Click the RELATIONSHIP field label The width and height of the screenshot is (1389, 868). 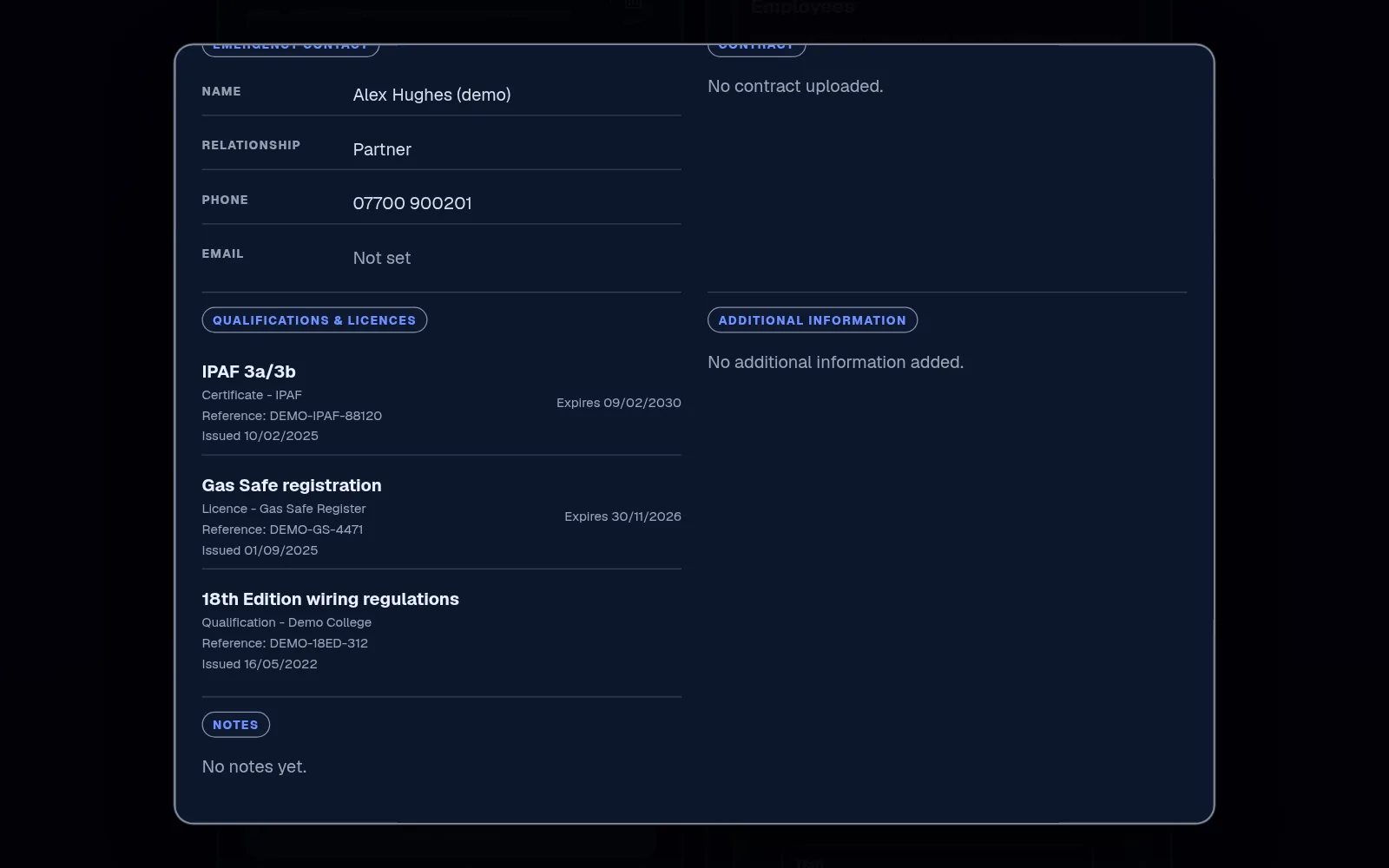251,145
